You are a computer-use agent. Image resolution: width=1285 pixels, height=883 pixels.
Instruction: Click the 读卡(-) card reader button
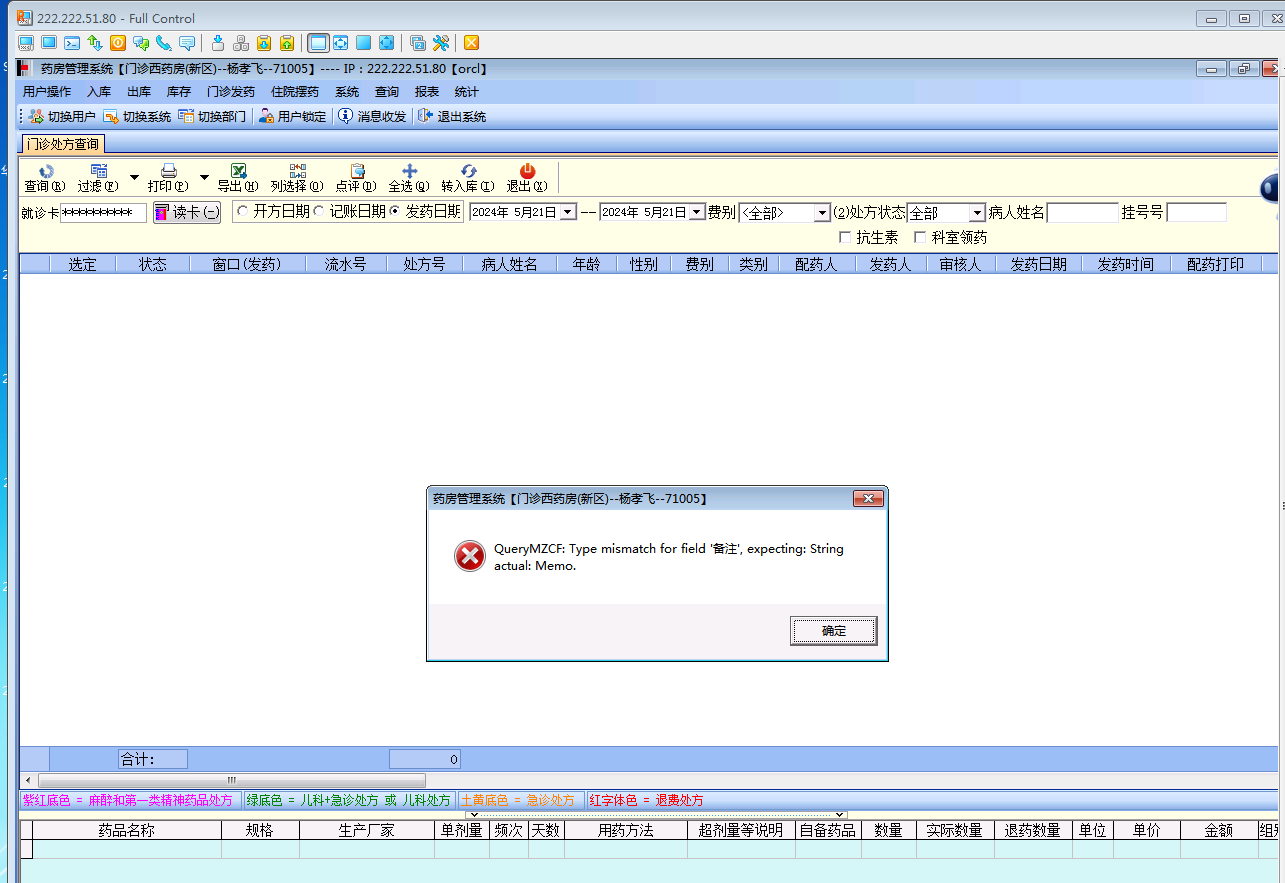click(x=187, y=212)
